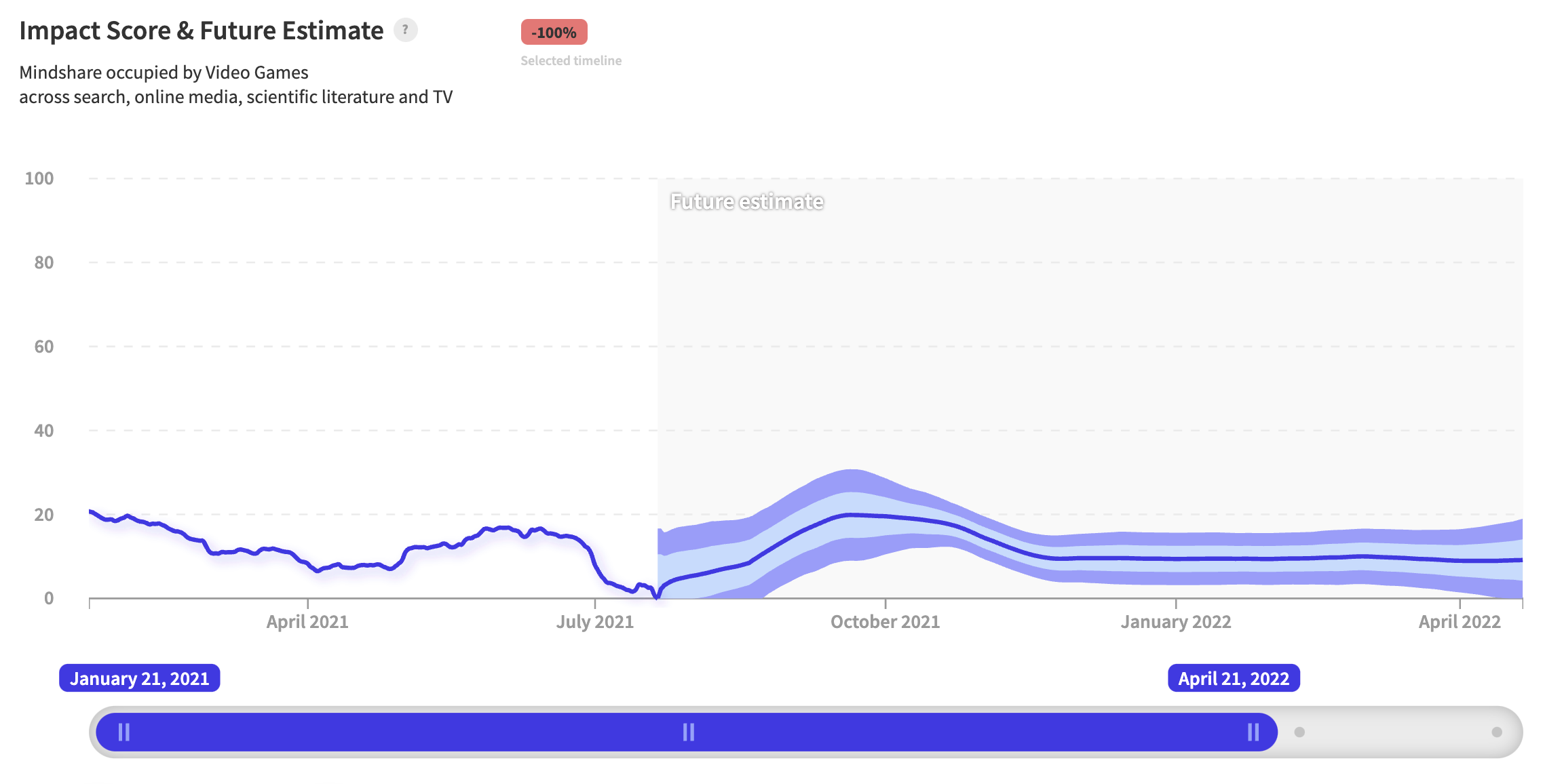Click the April 2022 axis label
1562x784 pixels.
[1459, 621]
